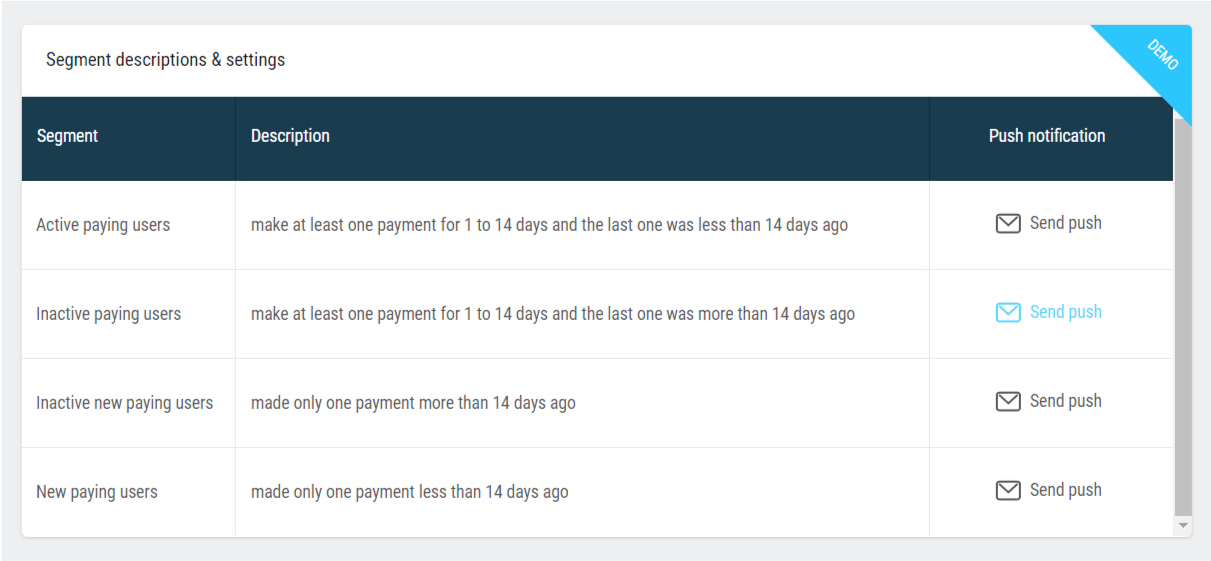Click the table's vertical scrollbar track
The height and width of the screenshot is (561, 1211).
(1183, 320)
